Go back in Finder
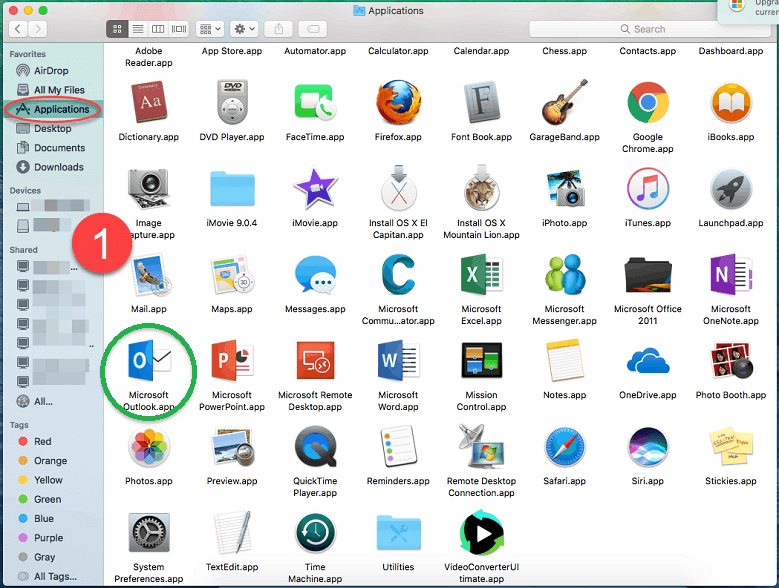This screenshot has height=588, width=779. click(x=18, y=29)
